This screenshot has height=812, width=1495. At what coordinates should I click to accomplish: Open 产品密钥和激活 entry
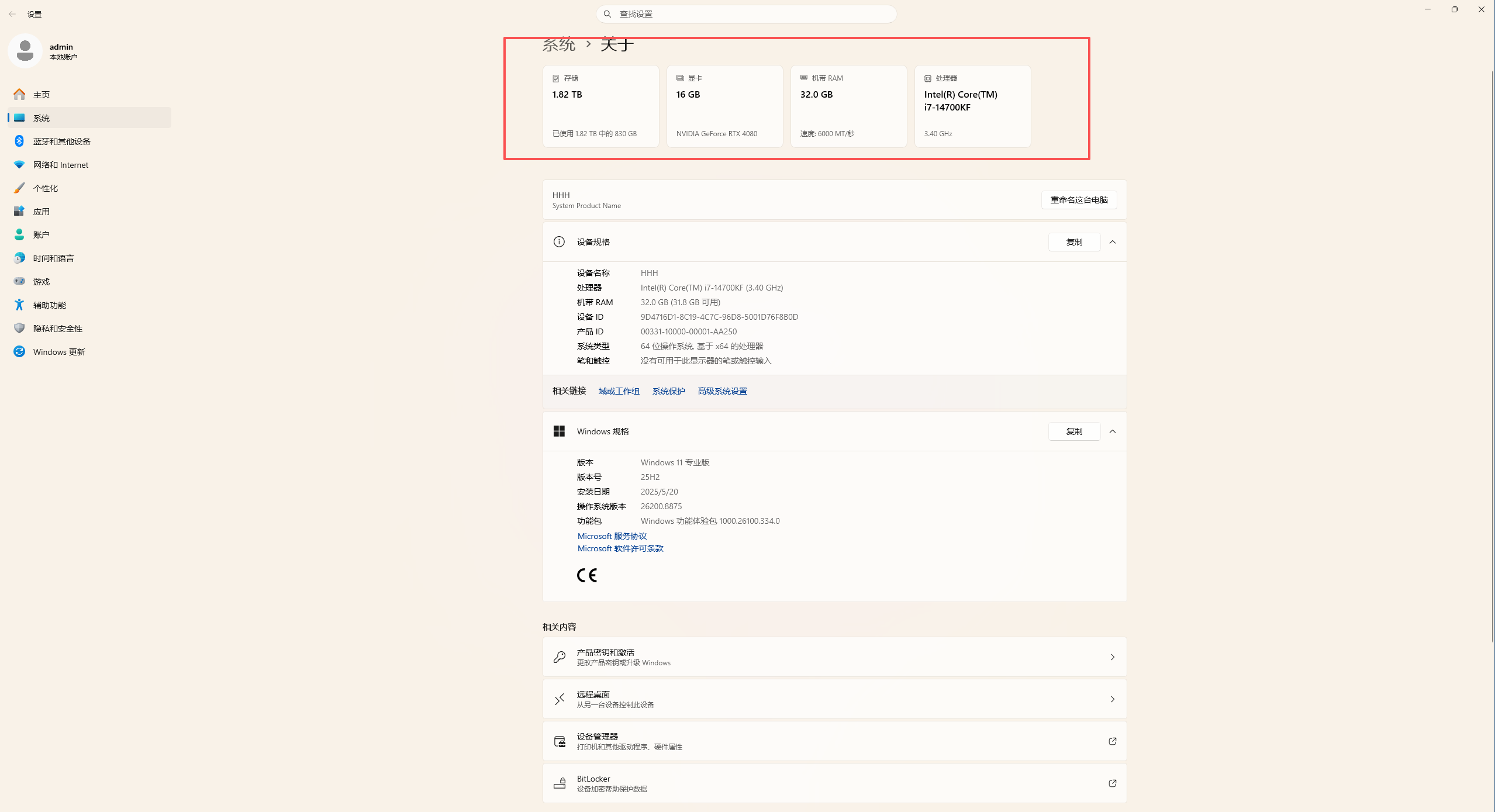coord(834,657)
